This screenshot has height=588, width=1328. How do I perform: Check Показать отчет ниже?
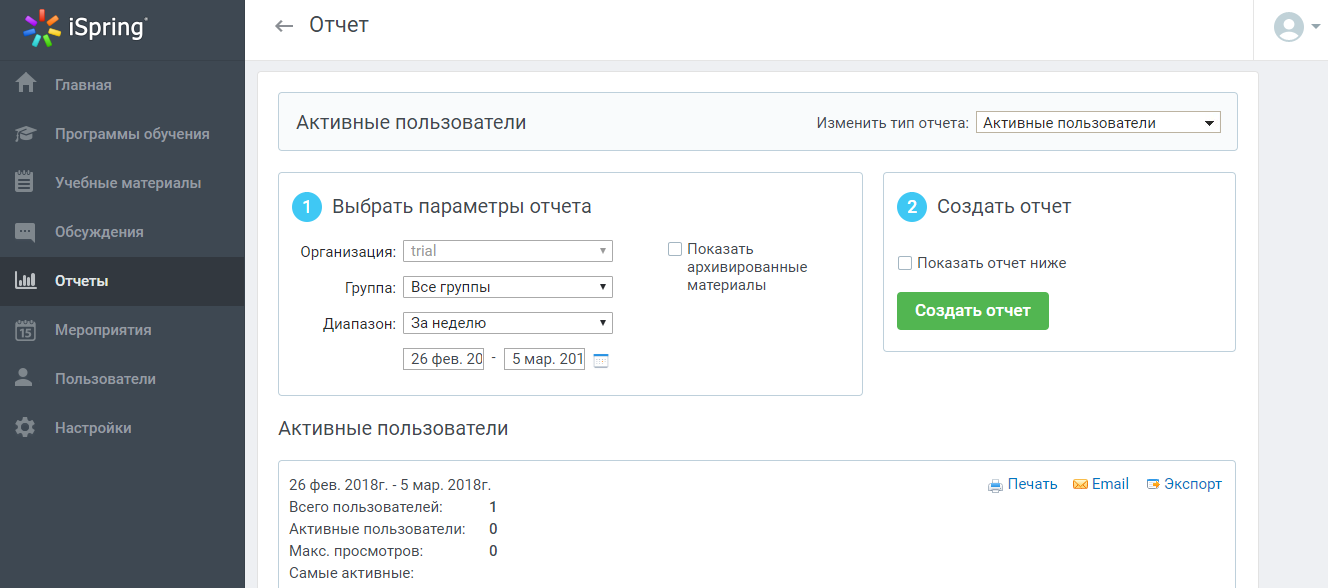[905, 262]
